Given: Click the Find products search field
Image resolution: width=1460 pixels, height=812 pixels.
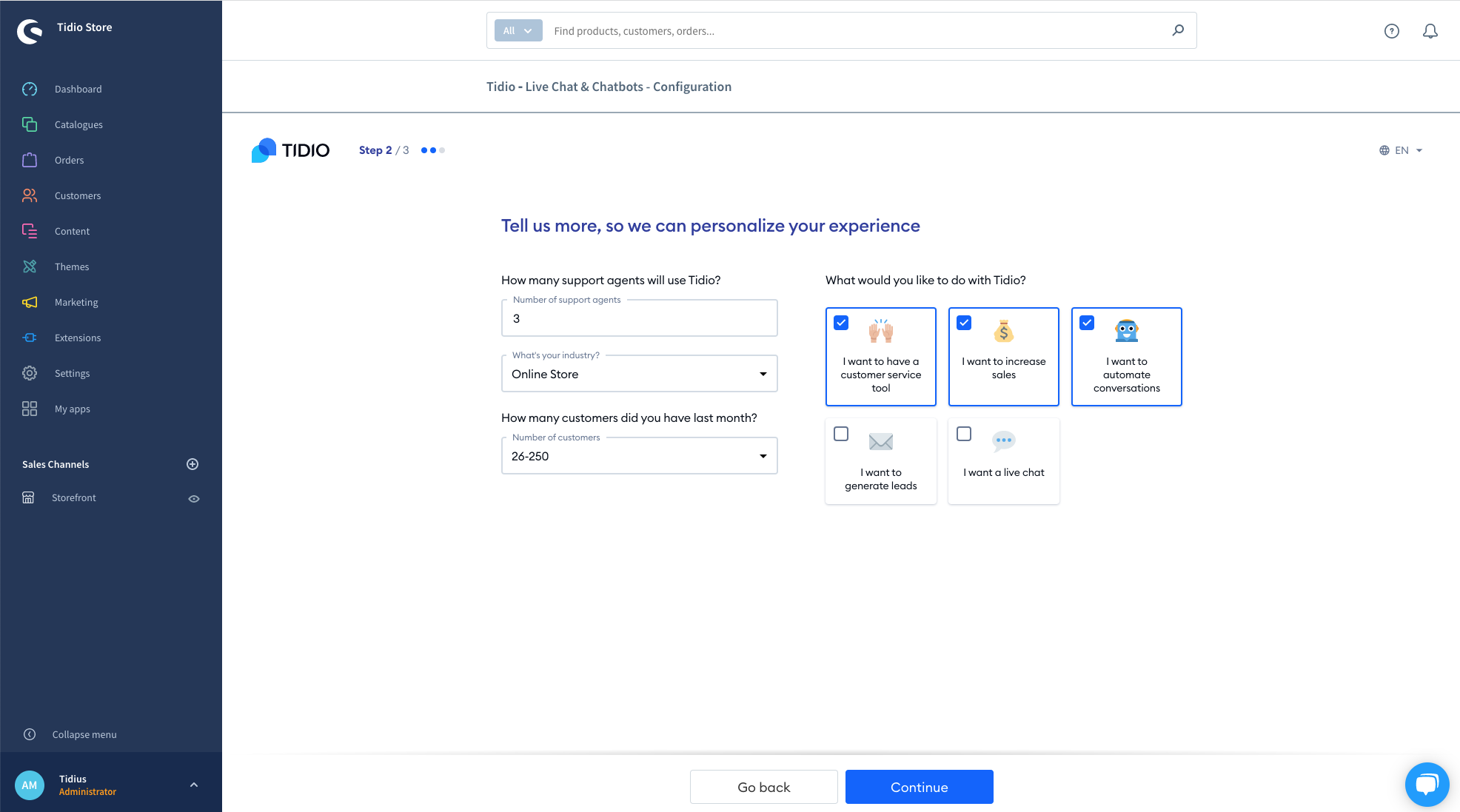Looking at the screenshot, I should click(855, 30).
